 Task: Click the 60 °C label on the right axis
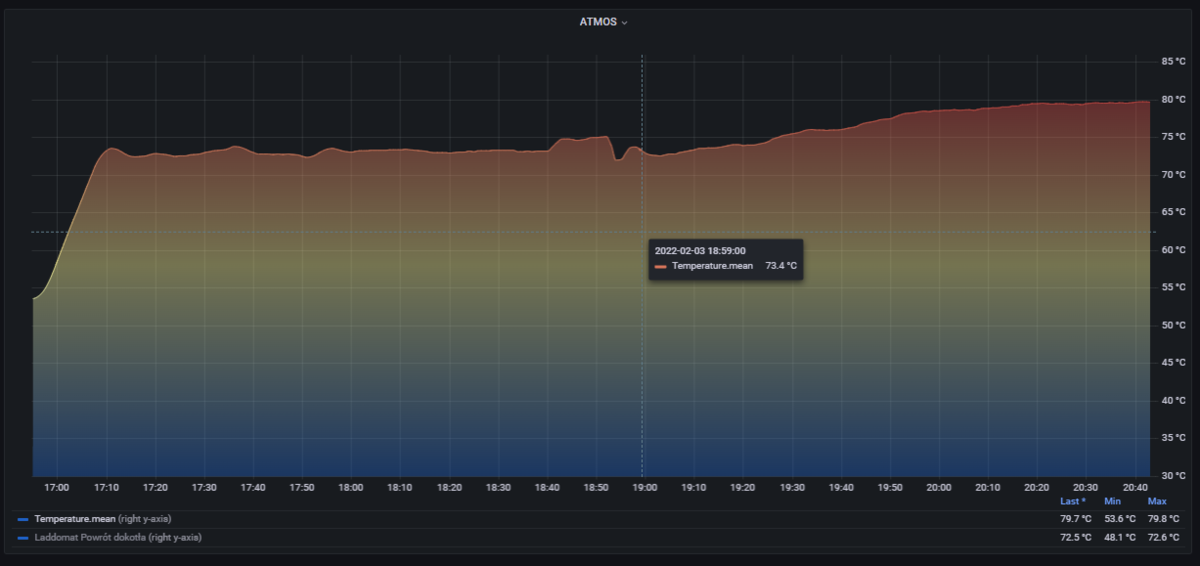click(x=1173, y=250)
